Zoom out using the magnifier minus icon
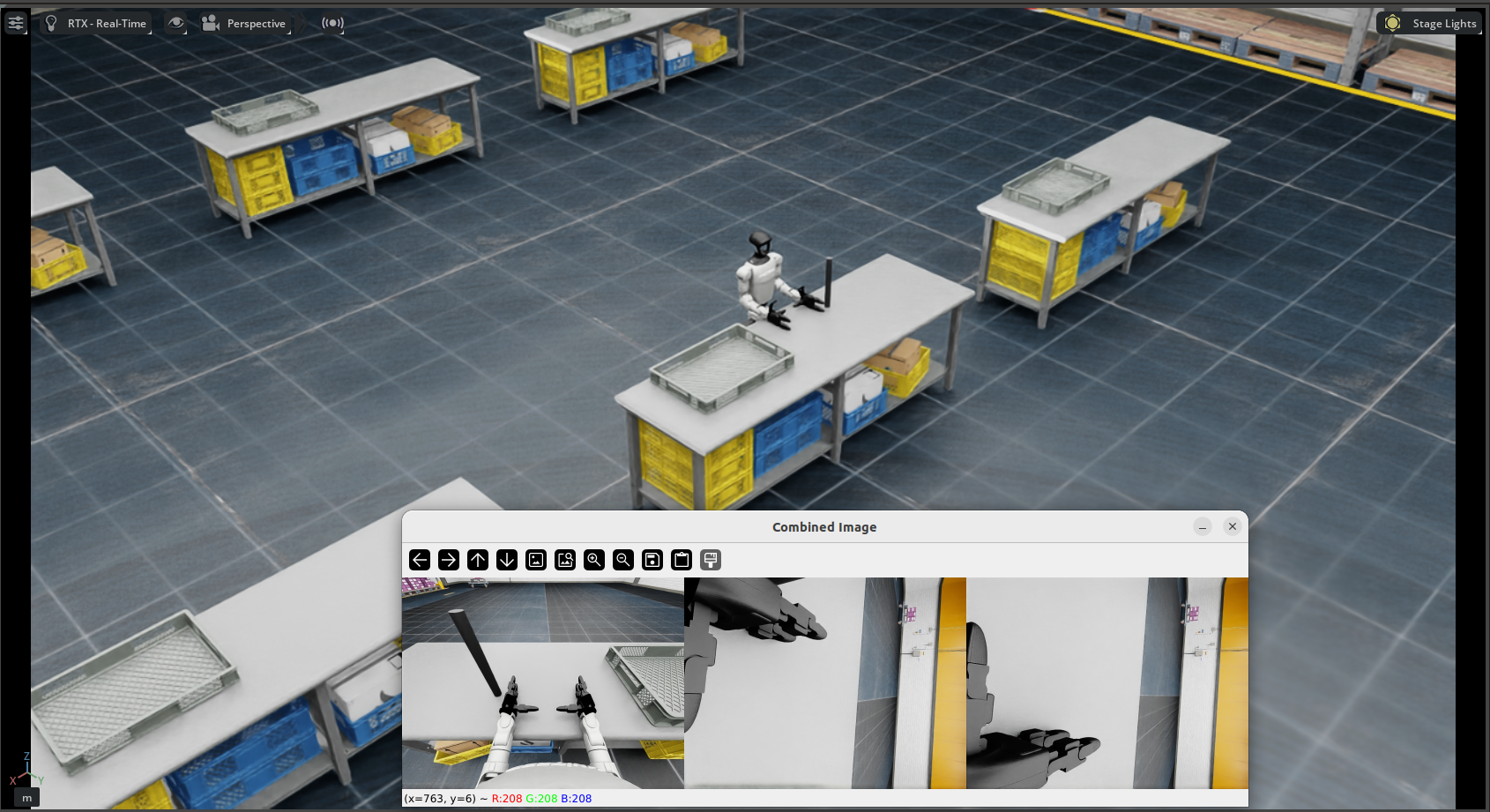This screenshot has width=1490, height=812. coord(623,560)
